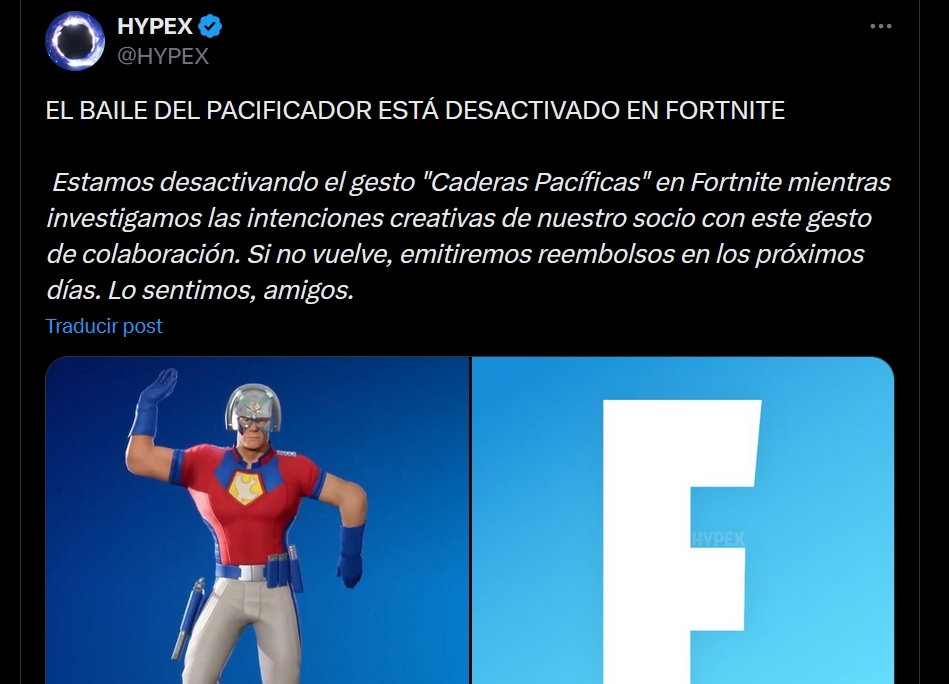The height and width of the screenshot is (684, 949).
Task: Click Peacemaker's blue belt buckle
Action: (246, 571)
